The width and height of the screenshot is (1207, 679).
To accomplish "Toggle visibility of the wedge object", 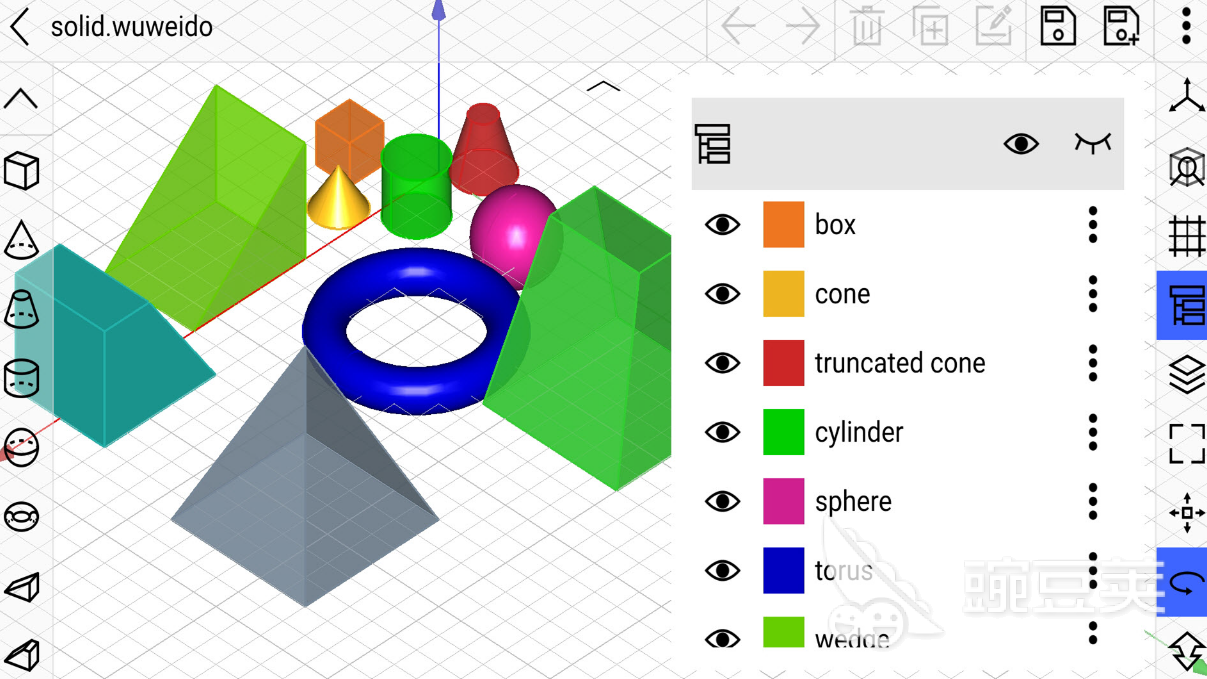I will point(722,638).
